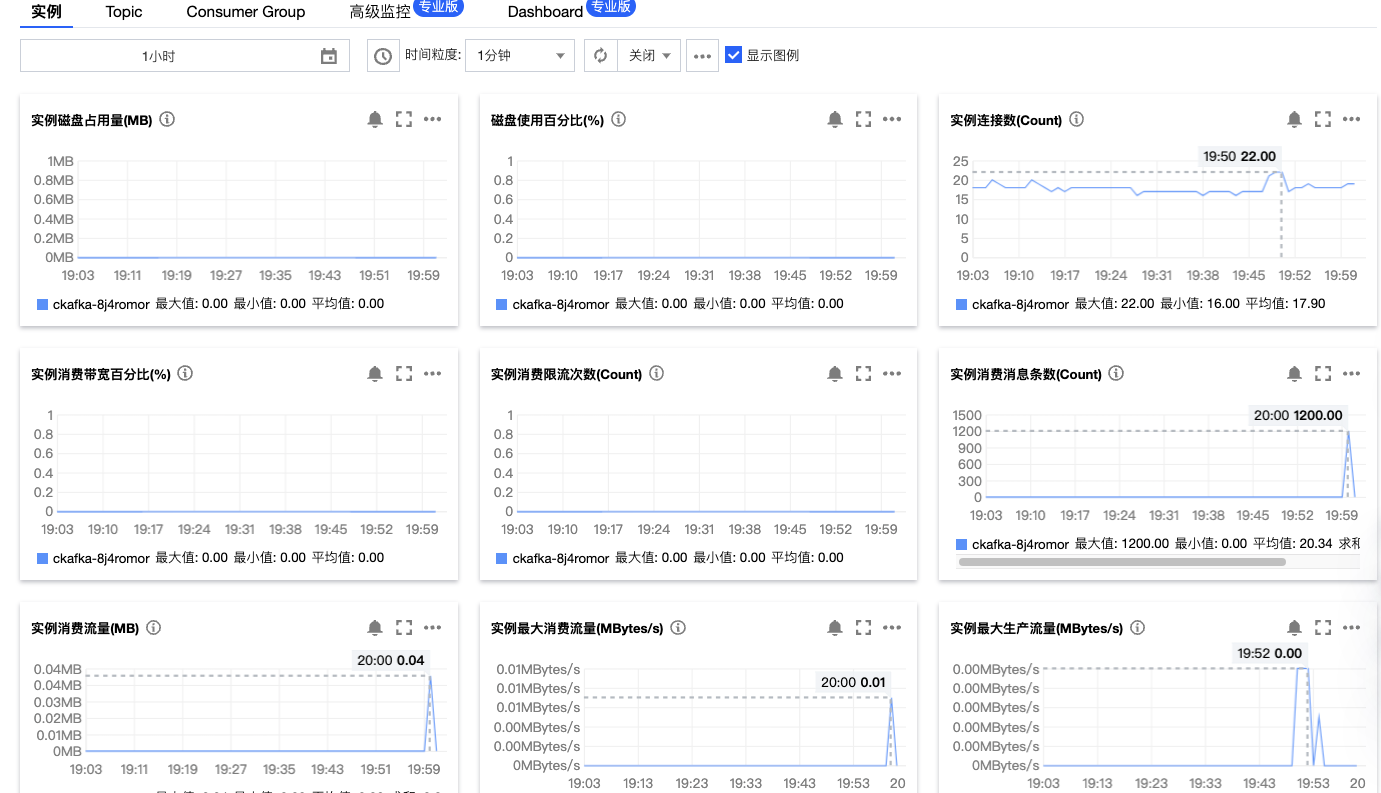Show info tooltip for 实例消费消息条数(Count)

[x=1117, y=373]
